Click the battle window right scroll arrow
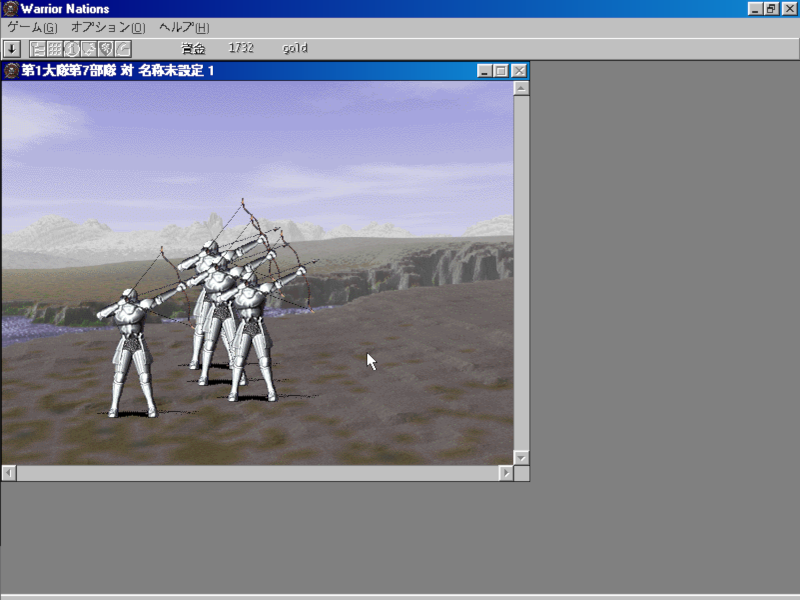Viewport: 800px width, 600px height. click(506, 473)
